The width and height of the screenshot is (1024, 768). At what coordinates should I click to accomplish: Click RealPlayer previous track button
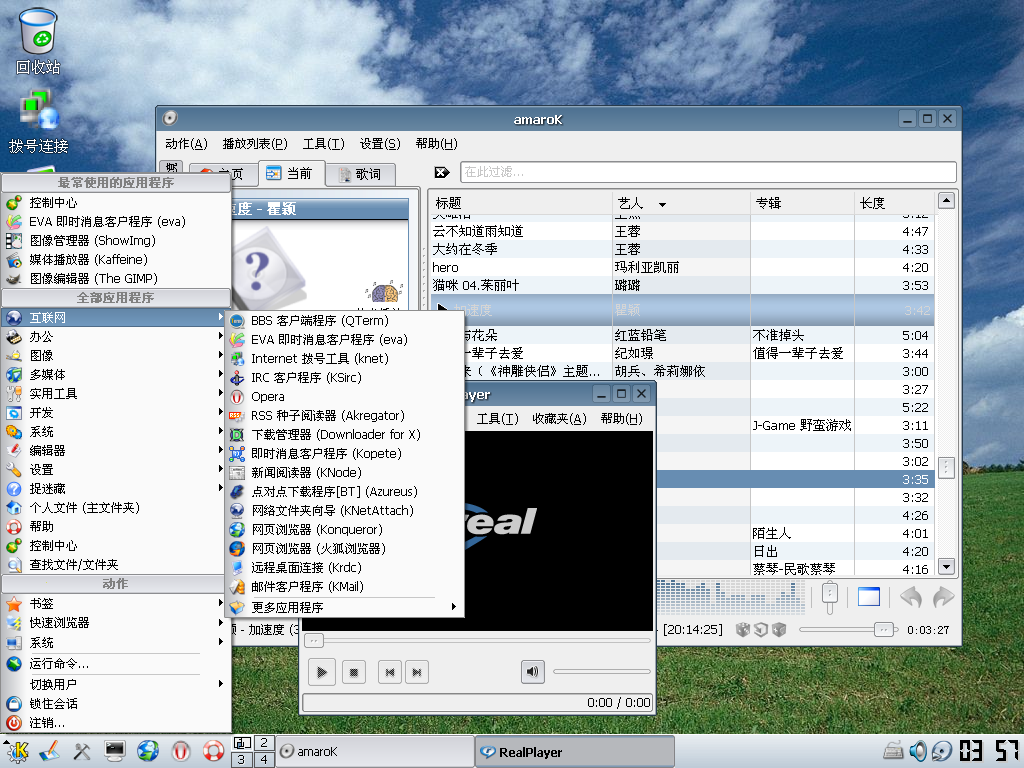click(390, 672)
